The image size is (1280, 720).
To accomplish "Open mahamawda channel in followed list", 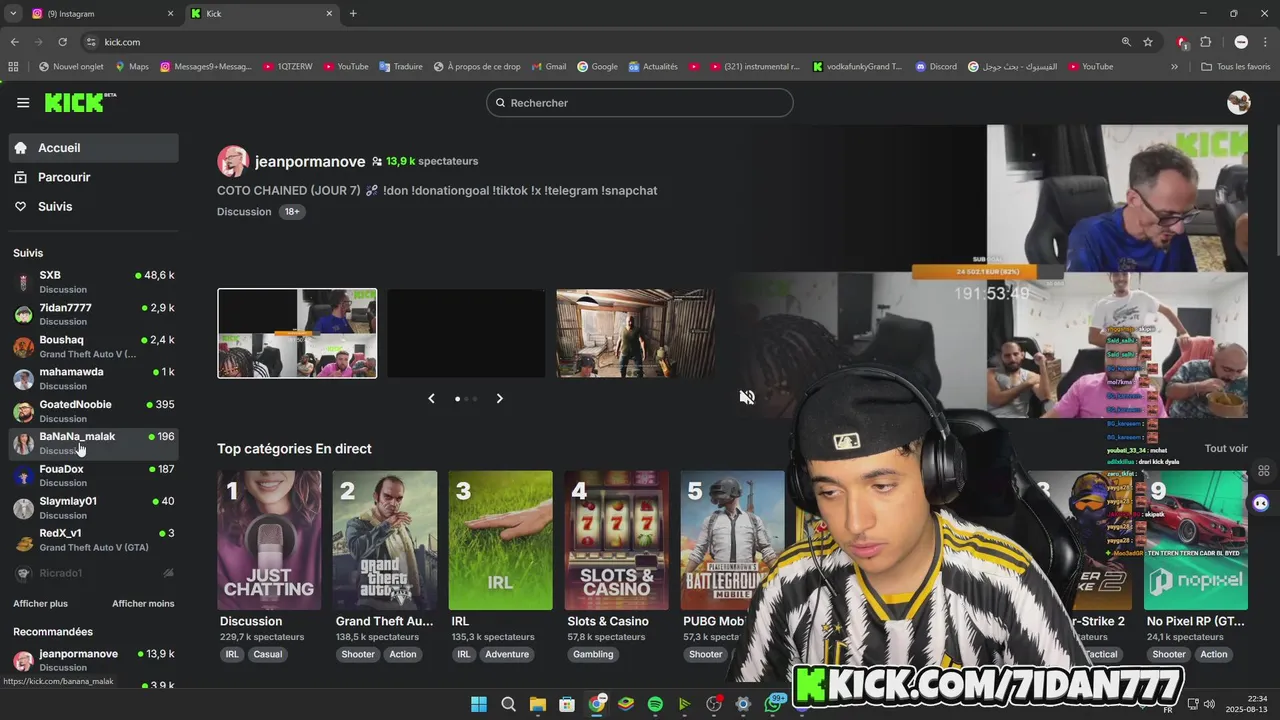I will (x=94, y=378).
